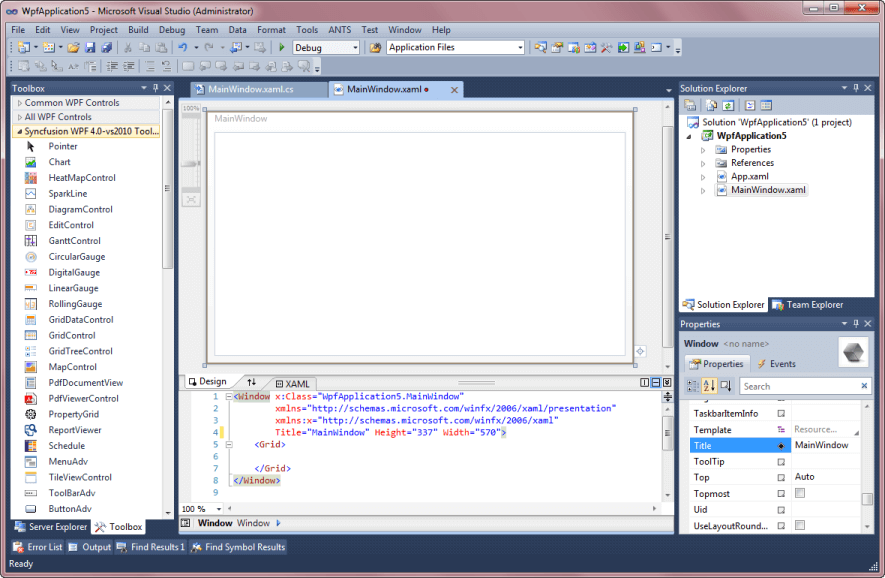Select the GridDataControl toolbox item
885x578 pixels.
[81, 319]
